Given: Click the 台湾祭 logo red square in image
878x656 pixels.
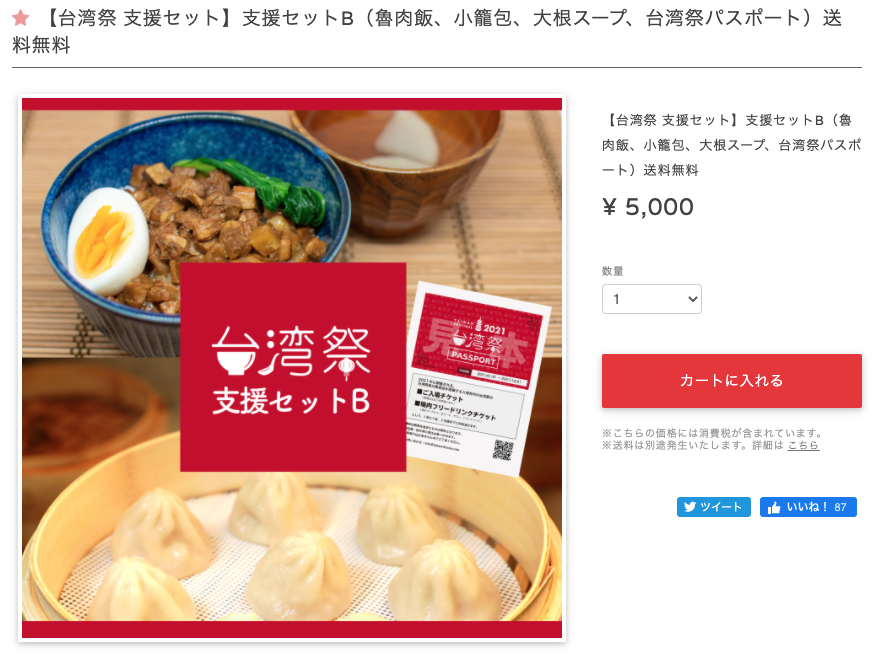Looking at the screenshot, I should click(x=293, y=367).
